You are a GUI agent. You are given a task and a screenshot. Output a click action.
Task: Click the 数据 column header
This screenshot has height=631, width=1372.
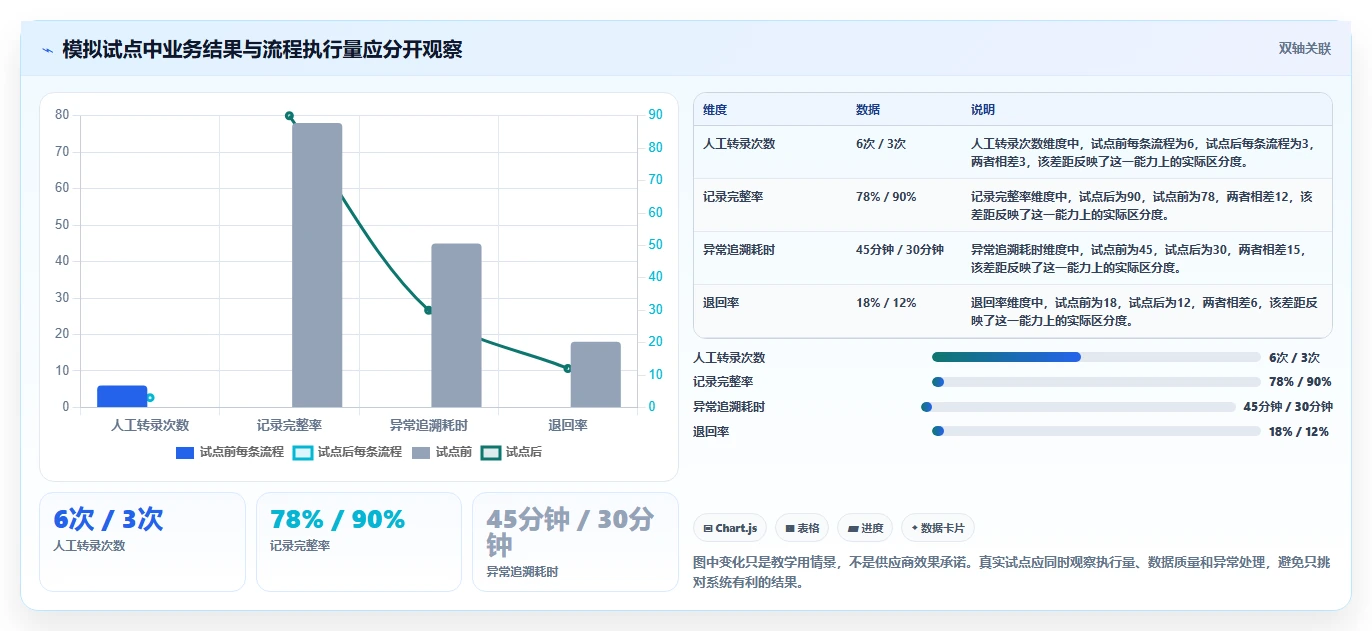point(868,110)
